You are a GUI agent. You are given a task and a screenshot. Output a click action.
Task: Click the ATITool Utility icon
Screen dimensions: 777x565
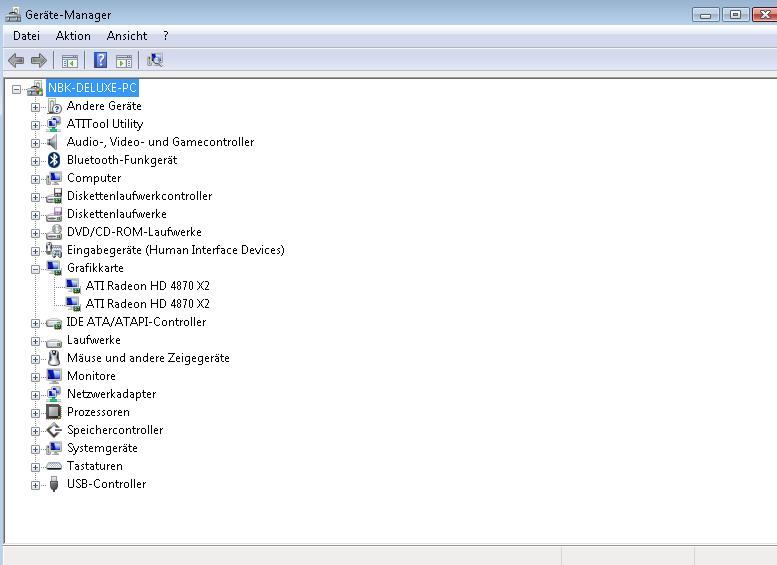click(x=54, y=124)
